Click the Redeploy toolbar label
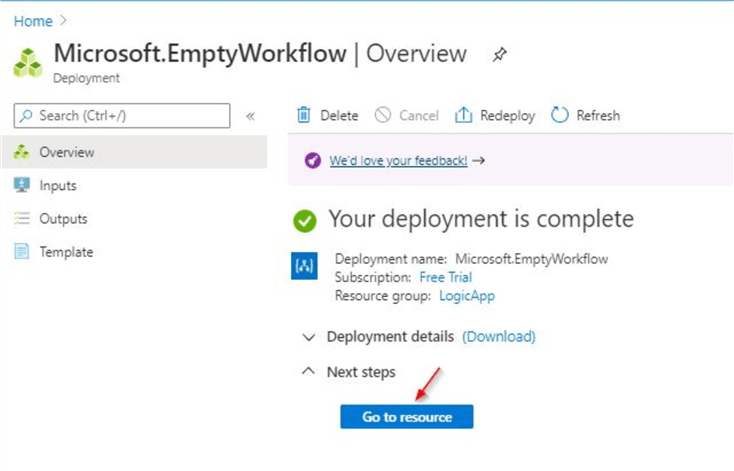The height and width of the screenshot is (471, 734). [507, 116]
